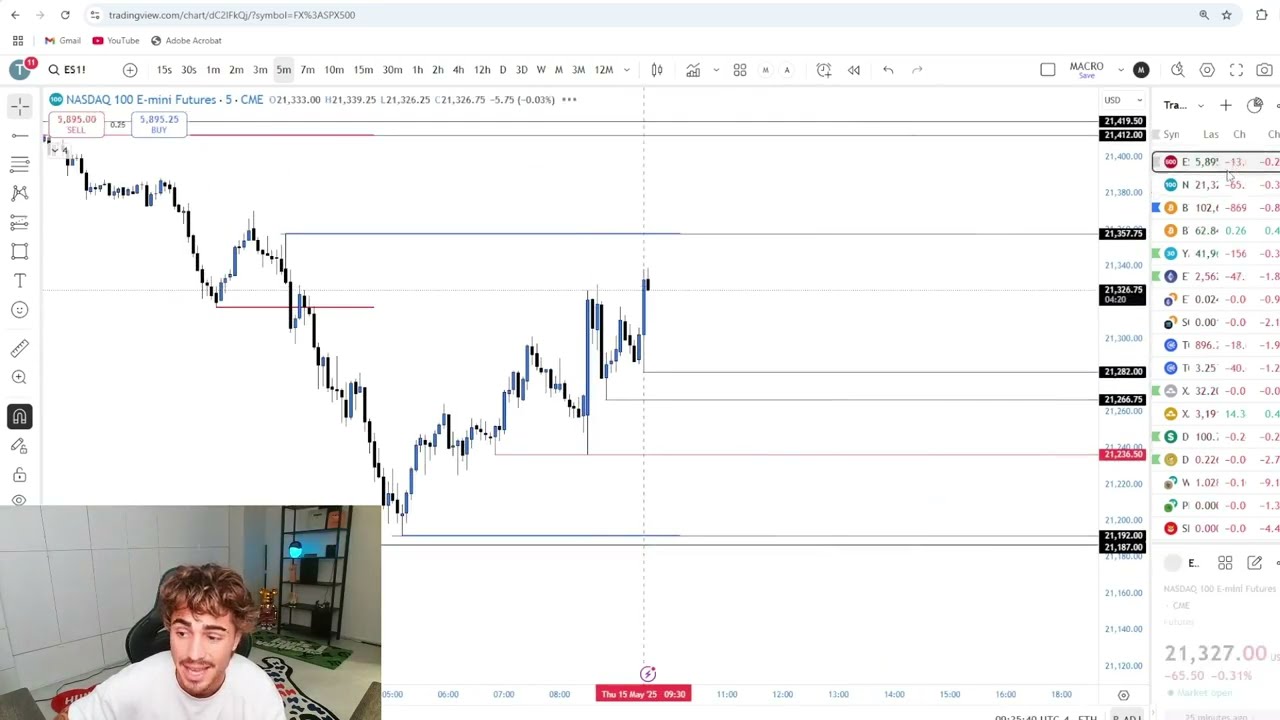Select the 1m timeframe
This screenshot has height=720, width=1280.
[213, 70]
